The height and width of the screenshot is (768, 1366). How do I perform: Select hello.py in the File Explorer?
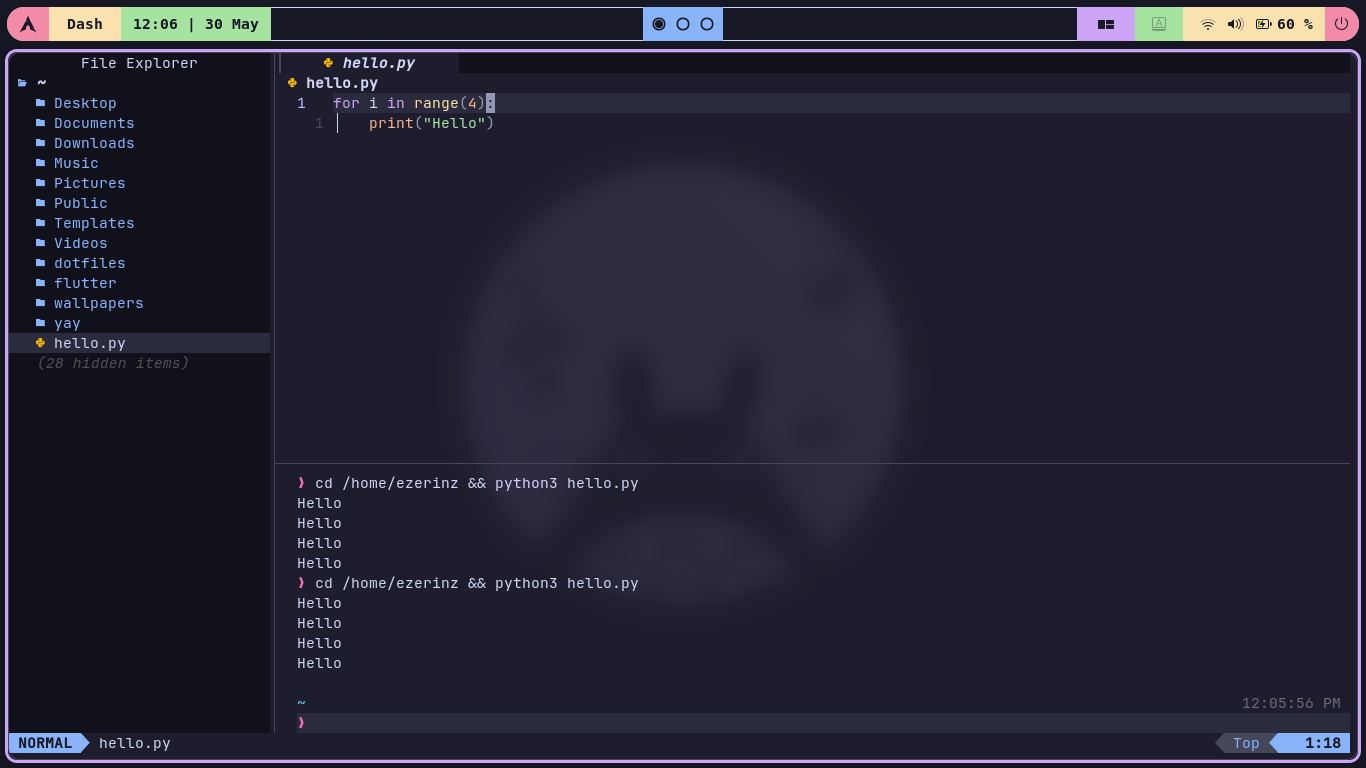tap(90, 343)
